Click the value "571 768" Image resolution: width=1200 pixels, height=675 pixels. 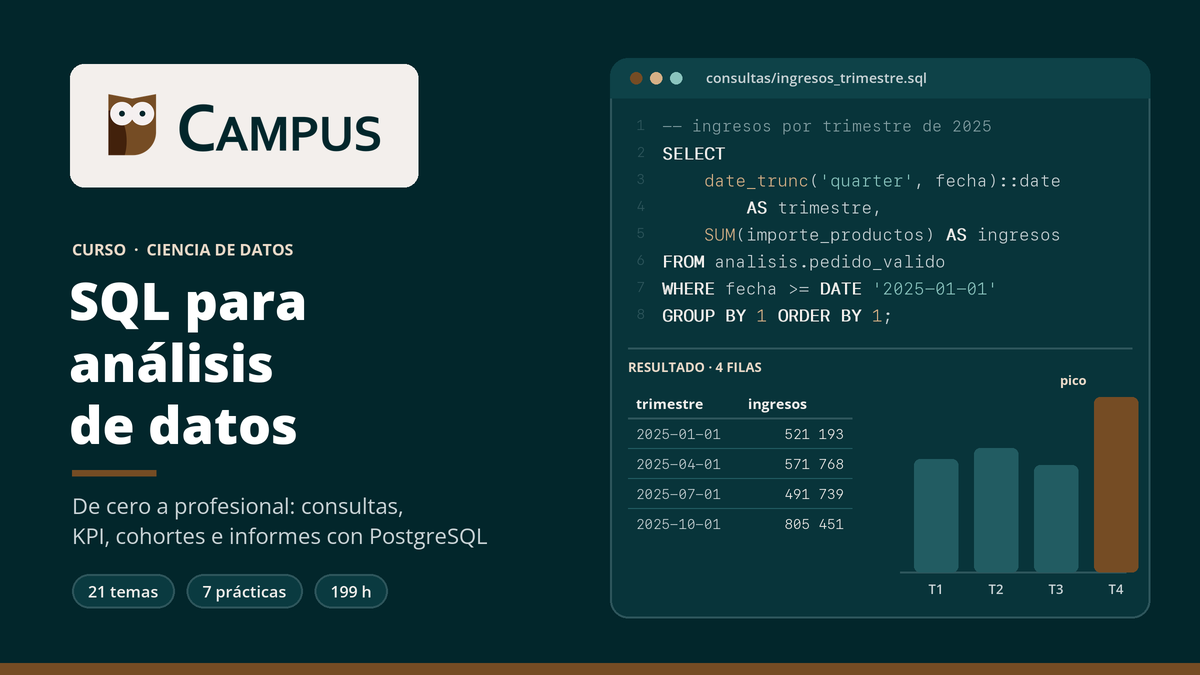(x=814, y=464)
